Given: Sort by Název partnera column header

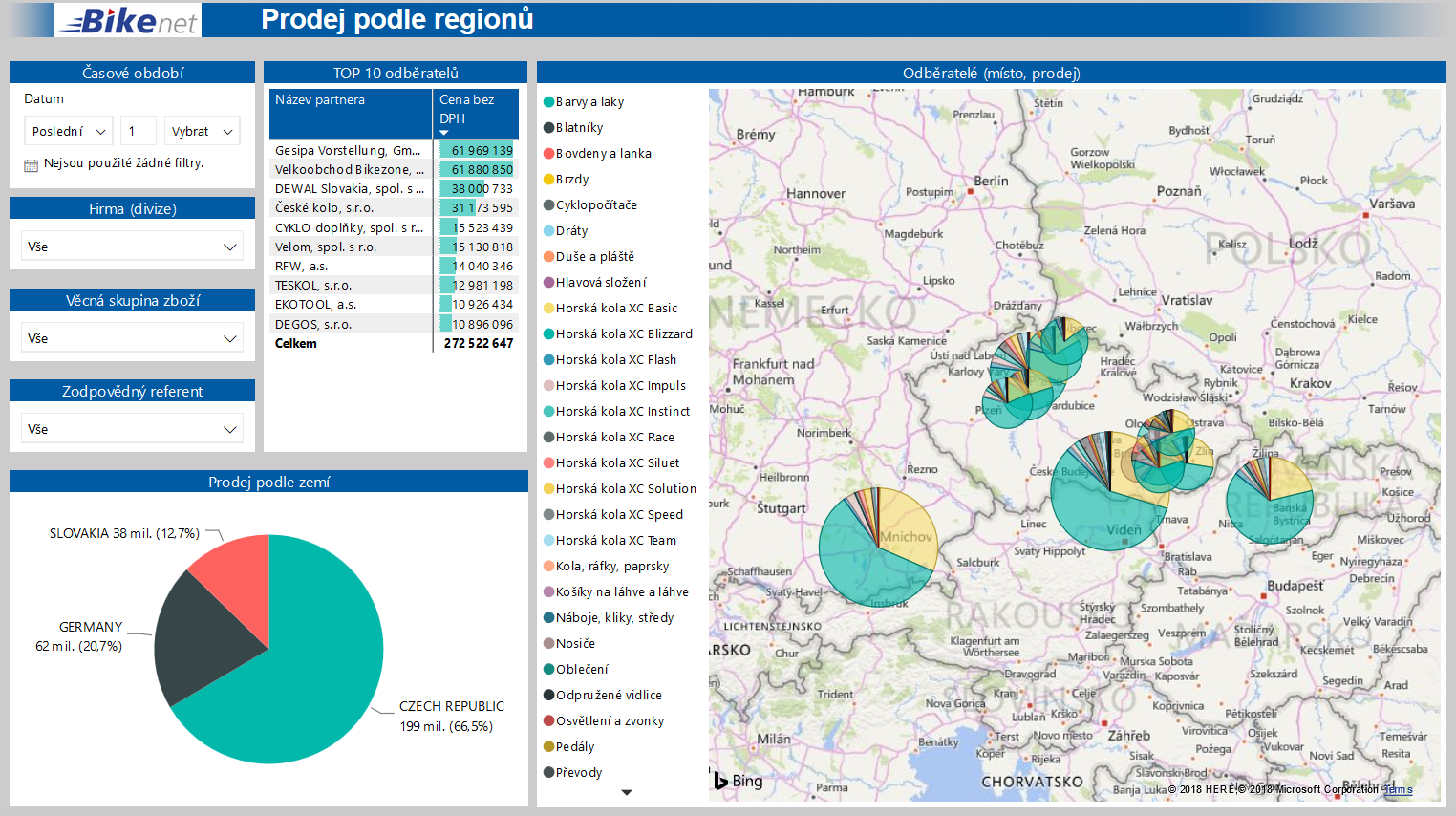Looking at the screenshot, I should point(320,100).
